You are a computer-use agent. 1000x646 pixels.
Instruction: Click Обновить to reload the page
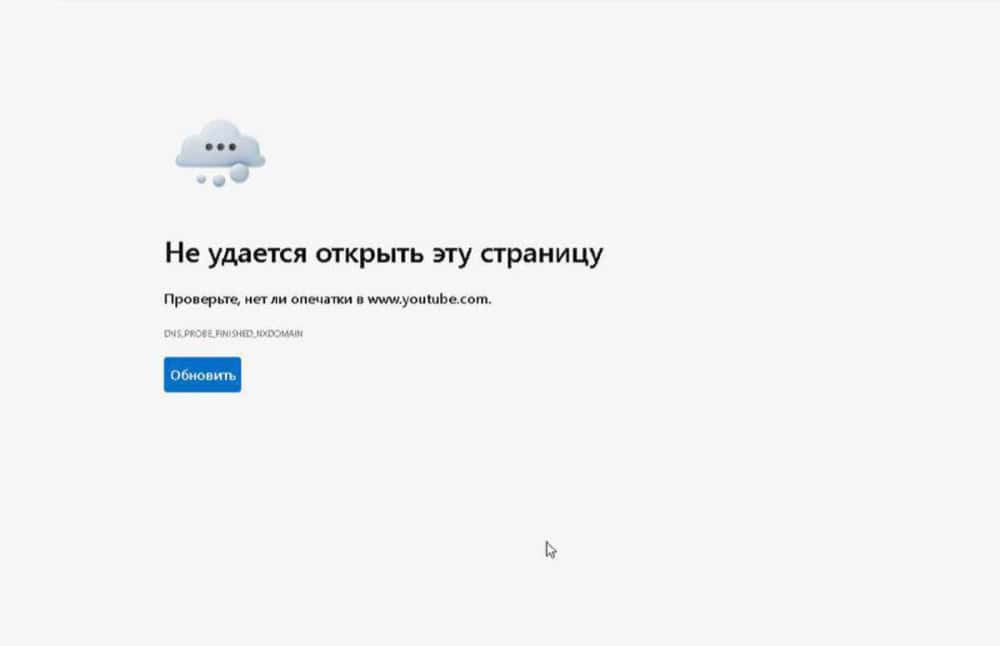pyautogui.click(x=202, y=374)
